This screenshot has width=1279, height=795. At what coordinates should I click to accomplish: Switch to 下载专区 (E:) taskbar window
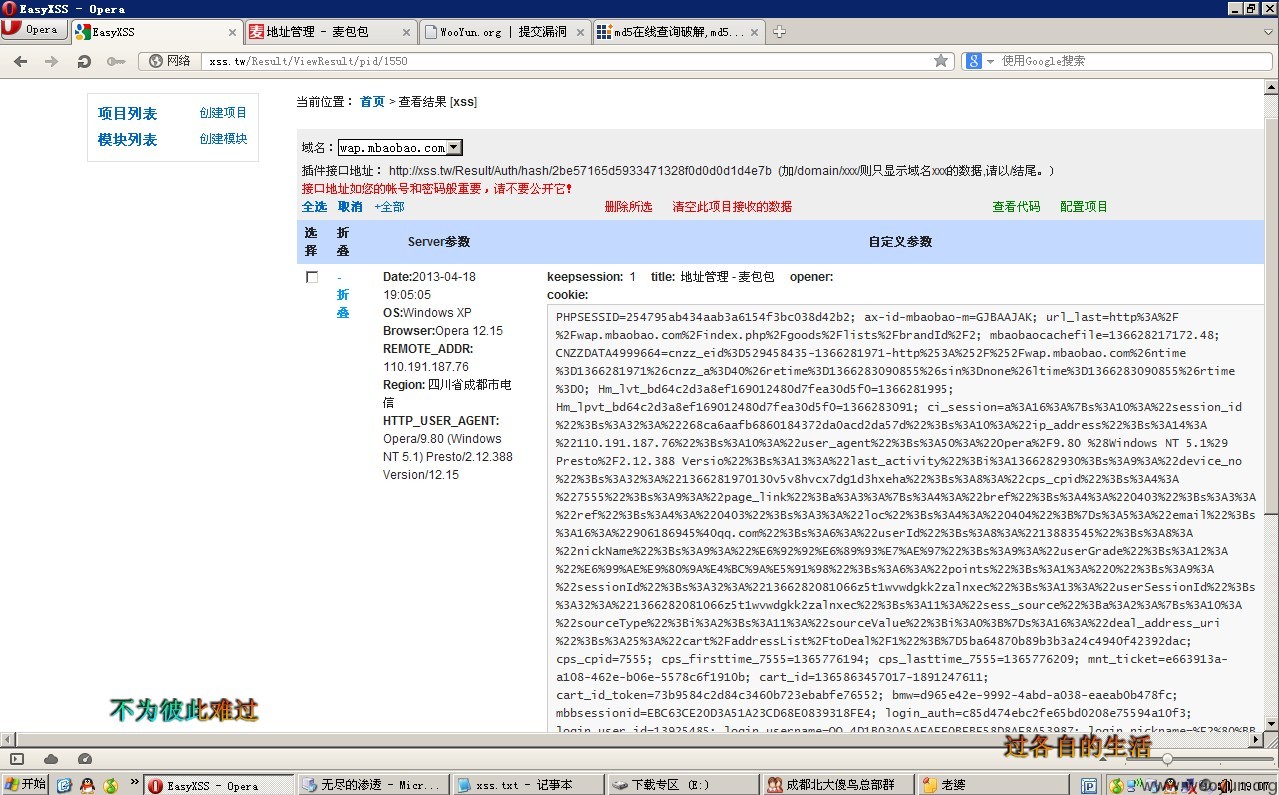click(684, 786)
